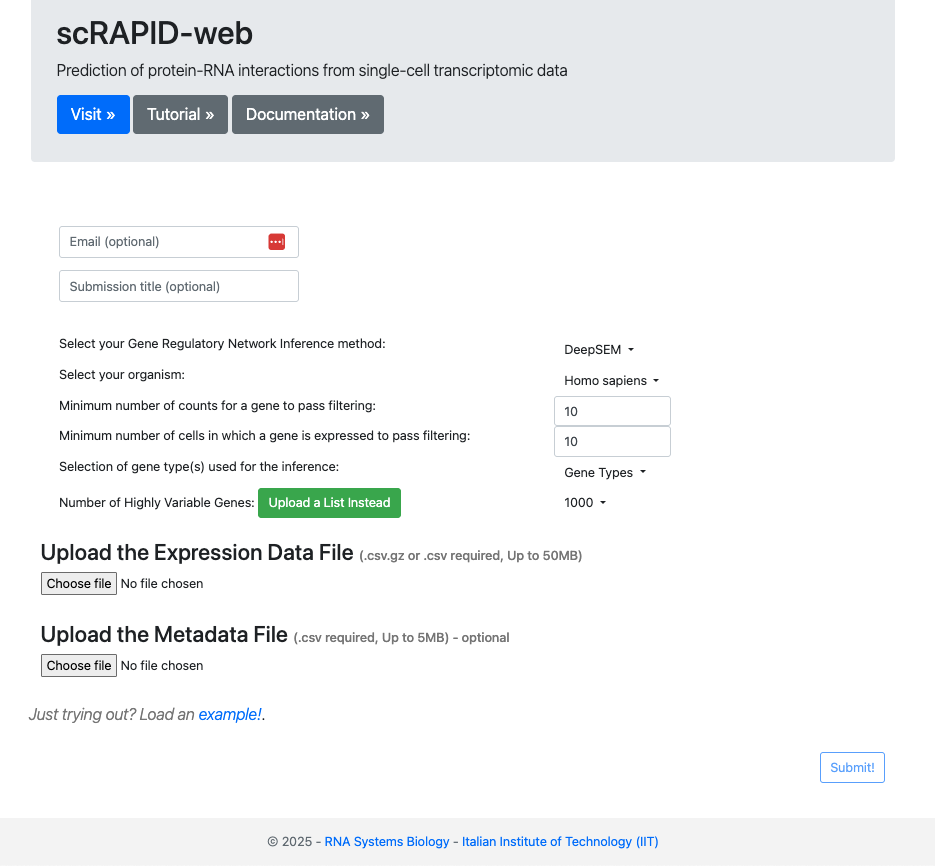This screenshot has height=866, width=935.
Task: Click the Submission title input field
Action: 179,287
